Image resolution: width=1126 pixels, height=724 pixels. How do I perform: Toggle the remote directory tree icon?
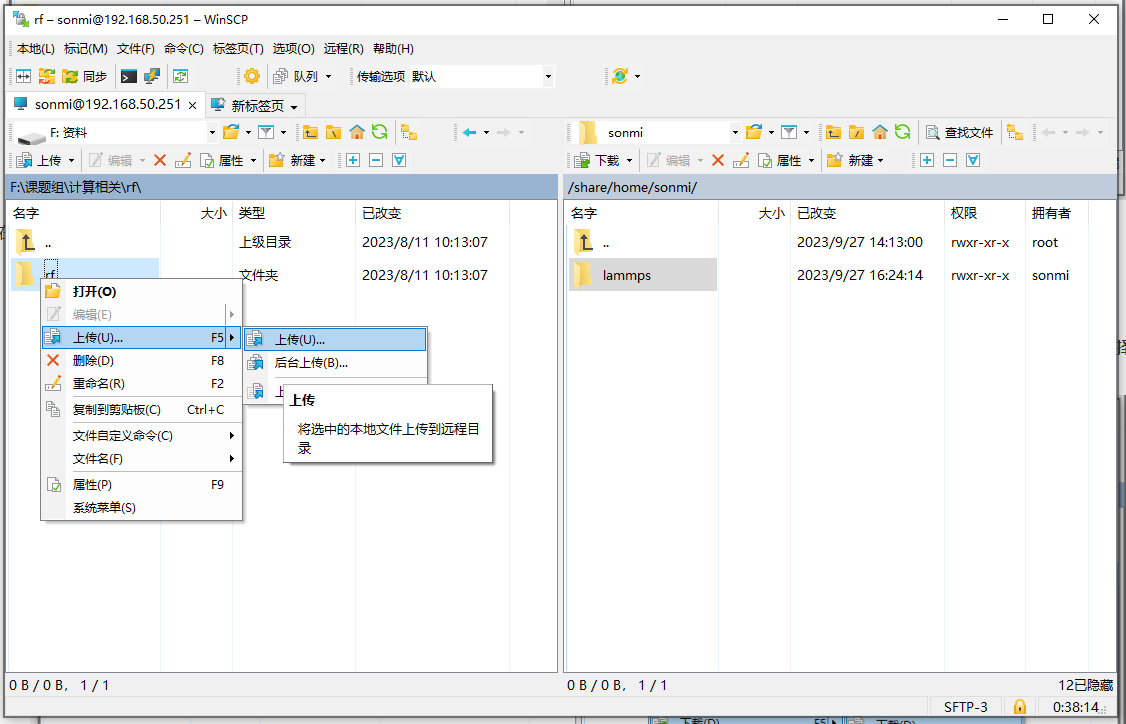pos(1015,132)
